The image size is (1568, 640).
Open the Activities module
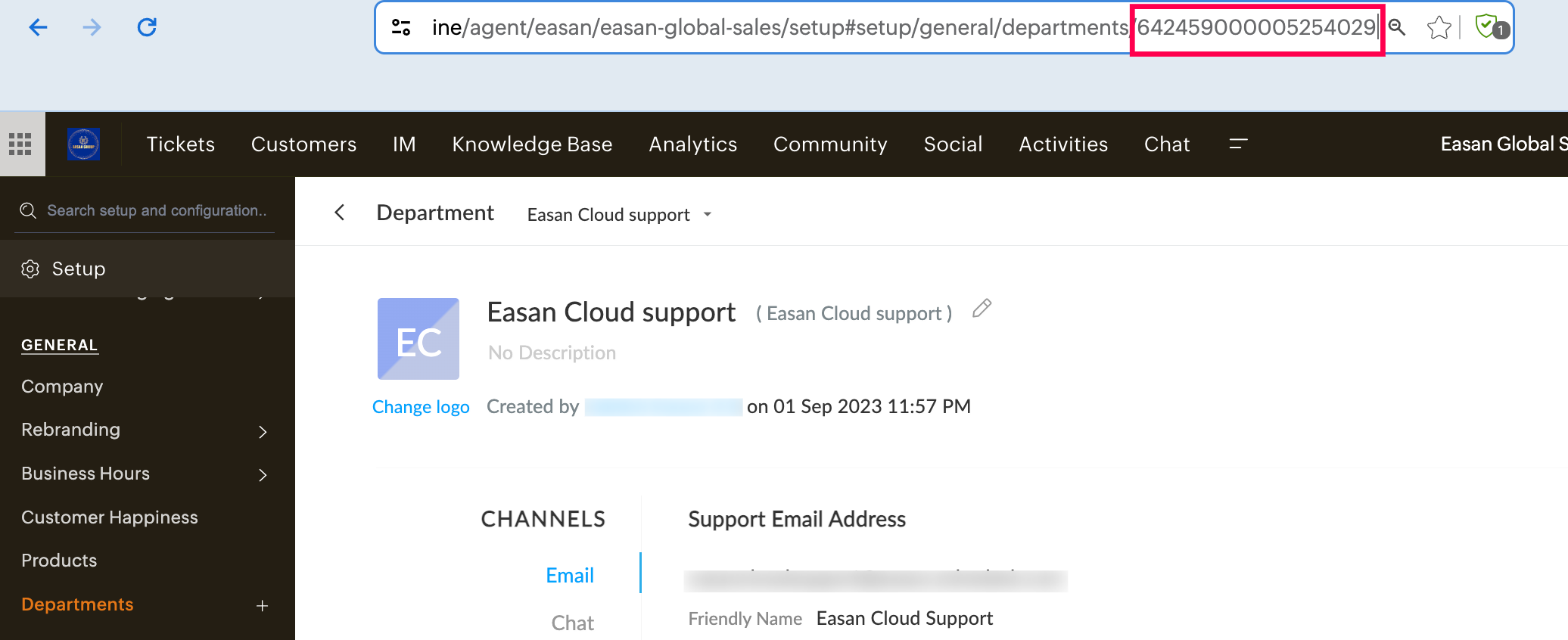point(1063,144)
